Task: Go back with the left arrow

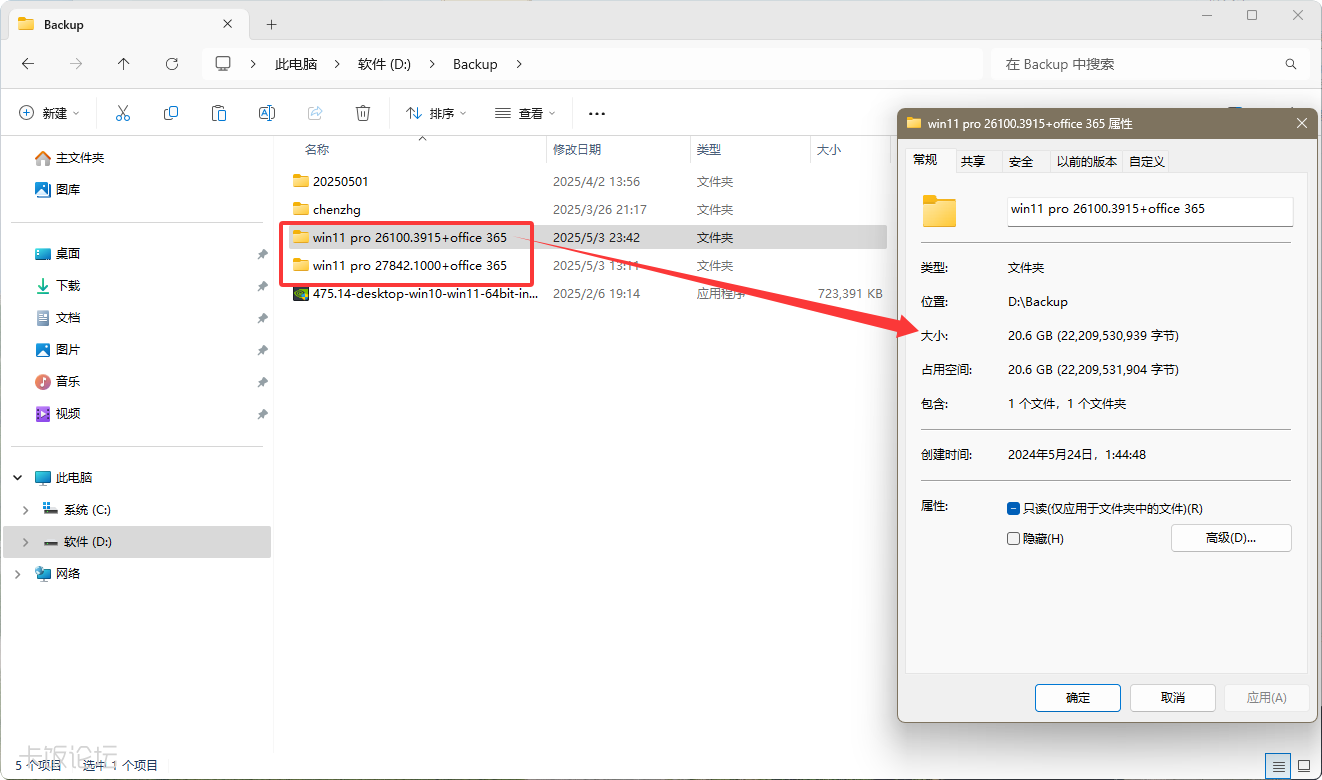Action: point(28,64)
